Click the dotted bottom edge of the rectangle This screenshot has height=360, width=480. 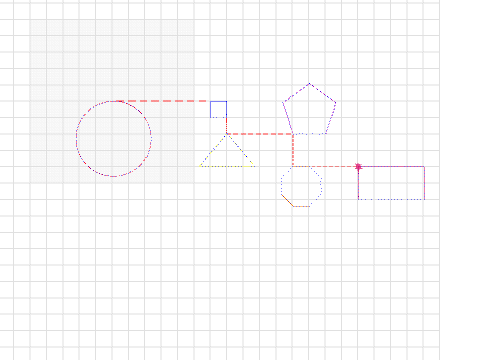pyautogui.click(x=391, y=200)
